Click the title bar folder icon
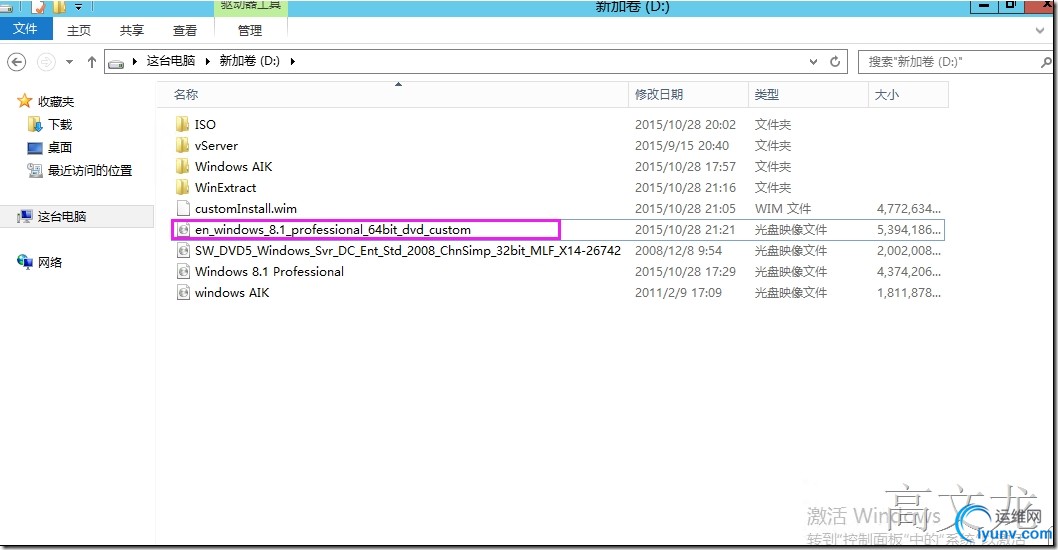Screen dimensions: 1058x550 59,7
